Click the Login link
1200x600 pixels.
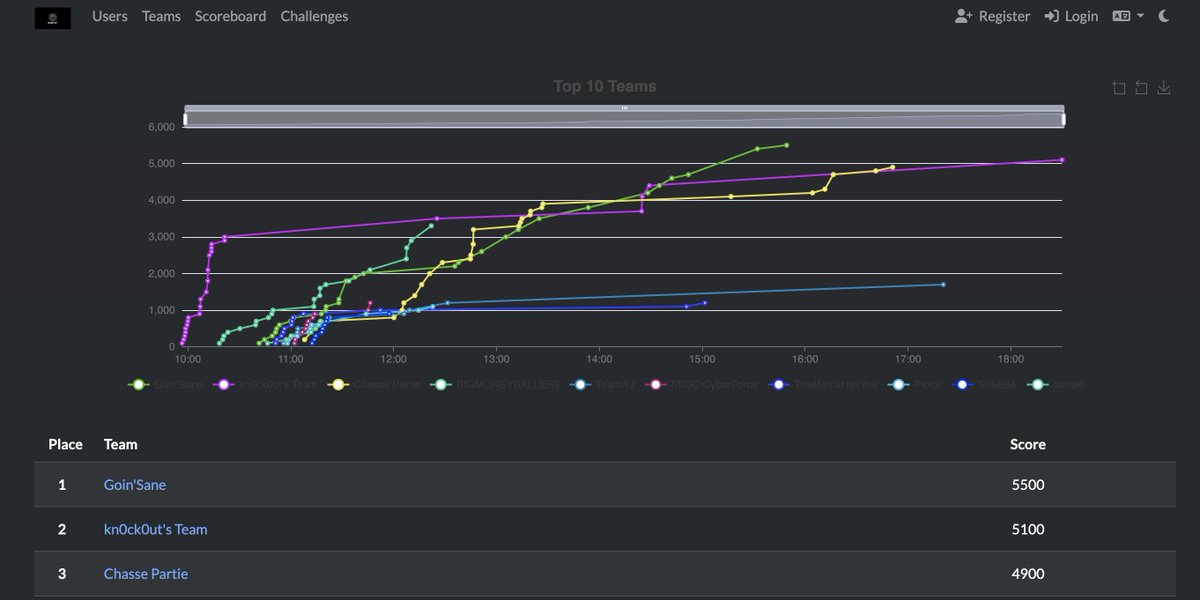[x=1071, y=16]
